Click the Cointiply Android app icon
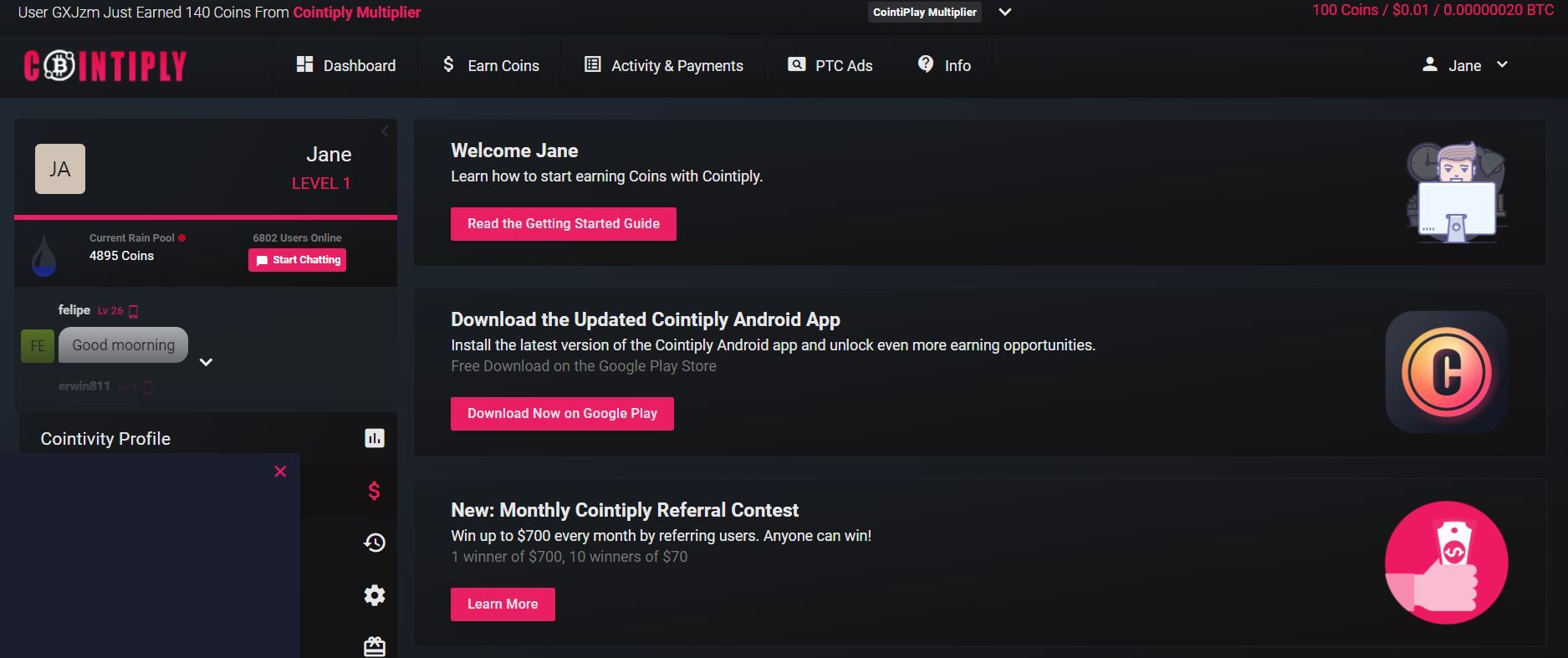The image size is (1568, 658). pyautogui.click(x=1447, y=372)
